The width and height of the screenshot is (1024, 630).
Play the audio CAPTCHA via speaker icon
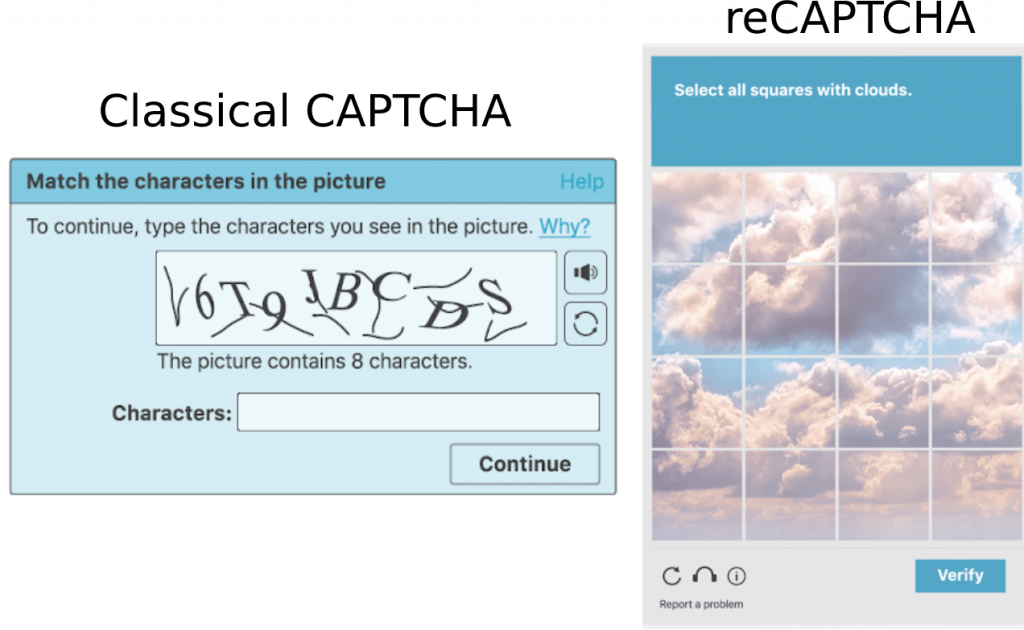tap(585, 272)
